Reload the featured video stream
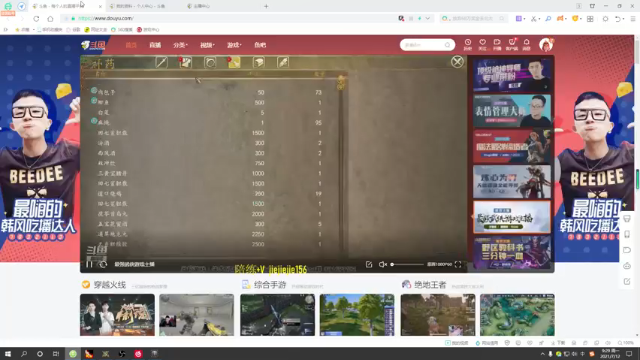This screenshot has width=640, height=360. pyautogui.click(x=103, y=264)
